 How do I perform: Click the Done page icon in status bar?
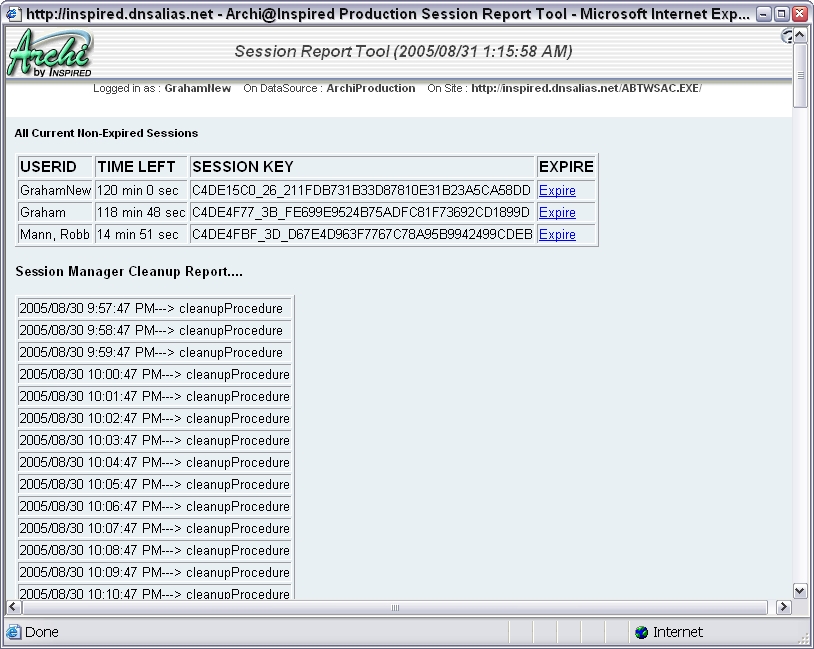click(x=13, y=632)
